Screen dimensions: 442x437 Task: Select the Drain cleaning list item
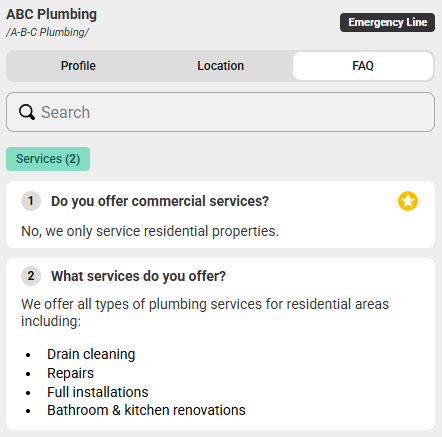coord(91,354)
